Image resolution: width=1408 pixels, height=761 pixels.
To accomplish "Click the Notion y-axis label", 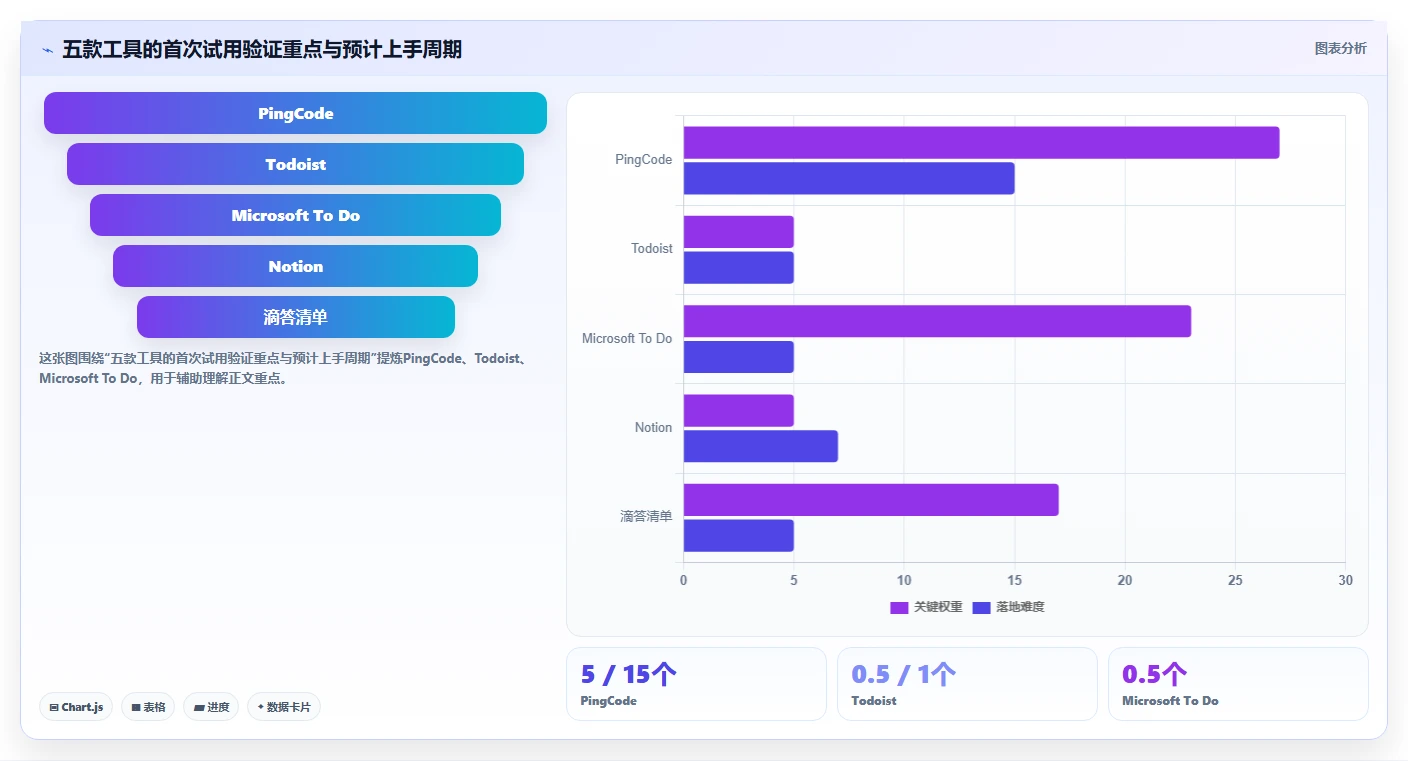I will point(654,427).
